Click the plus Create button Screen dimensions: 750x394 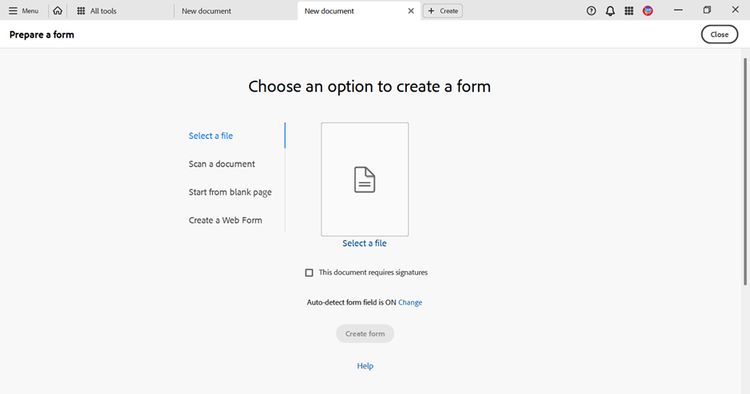click(x=443, y=11)
